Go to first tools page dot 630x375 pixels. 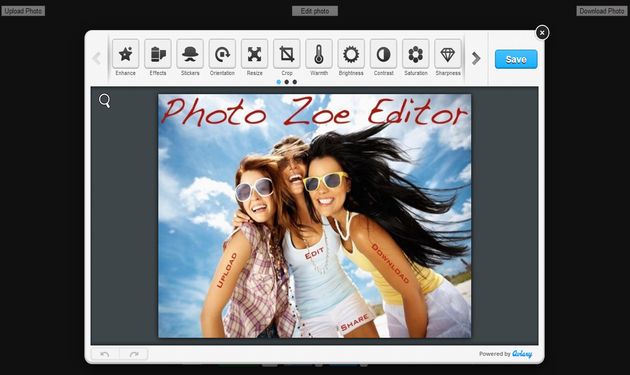[278, 82]
